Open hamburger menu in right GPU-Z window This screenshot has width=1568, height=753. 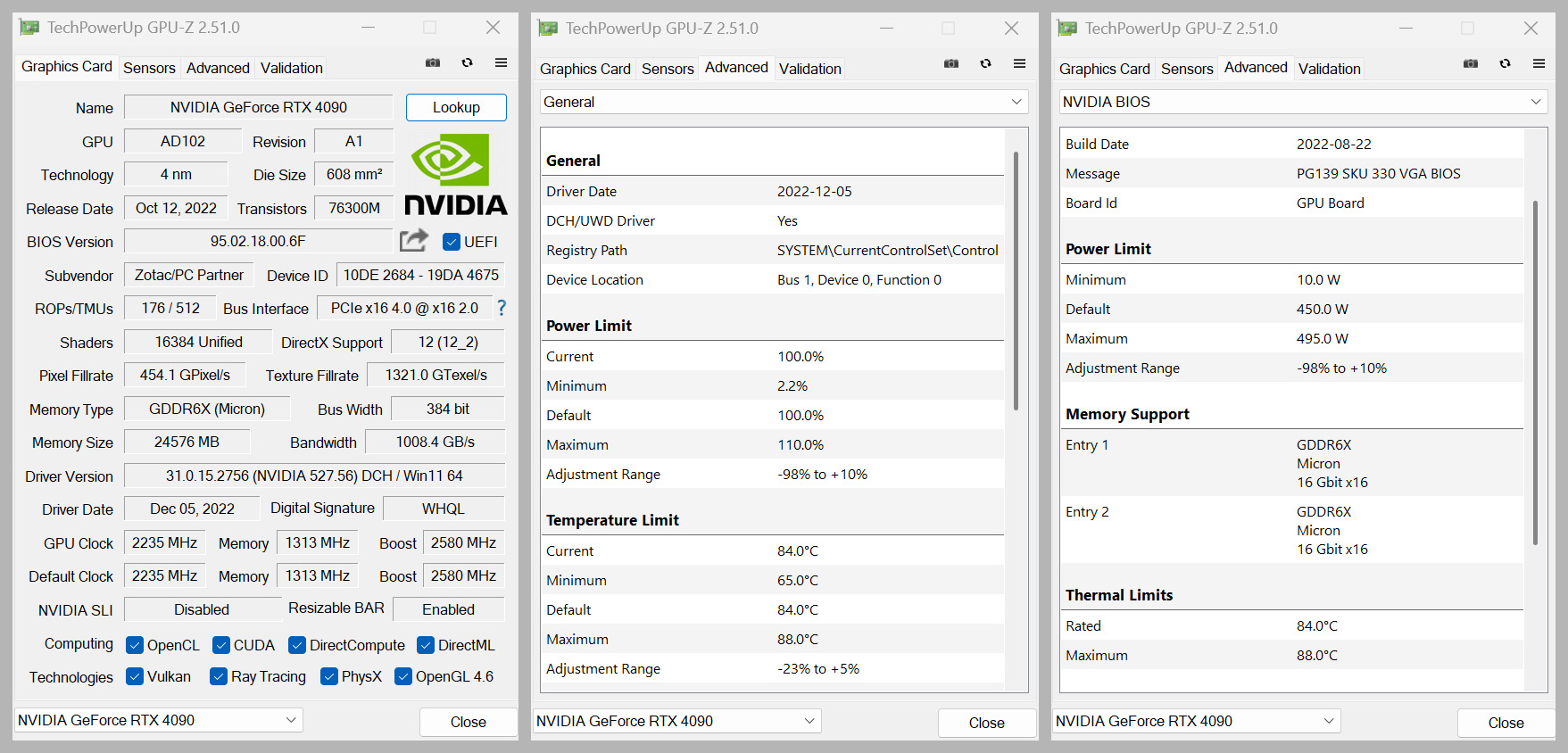pos(1539,63)
